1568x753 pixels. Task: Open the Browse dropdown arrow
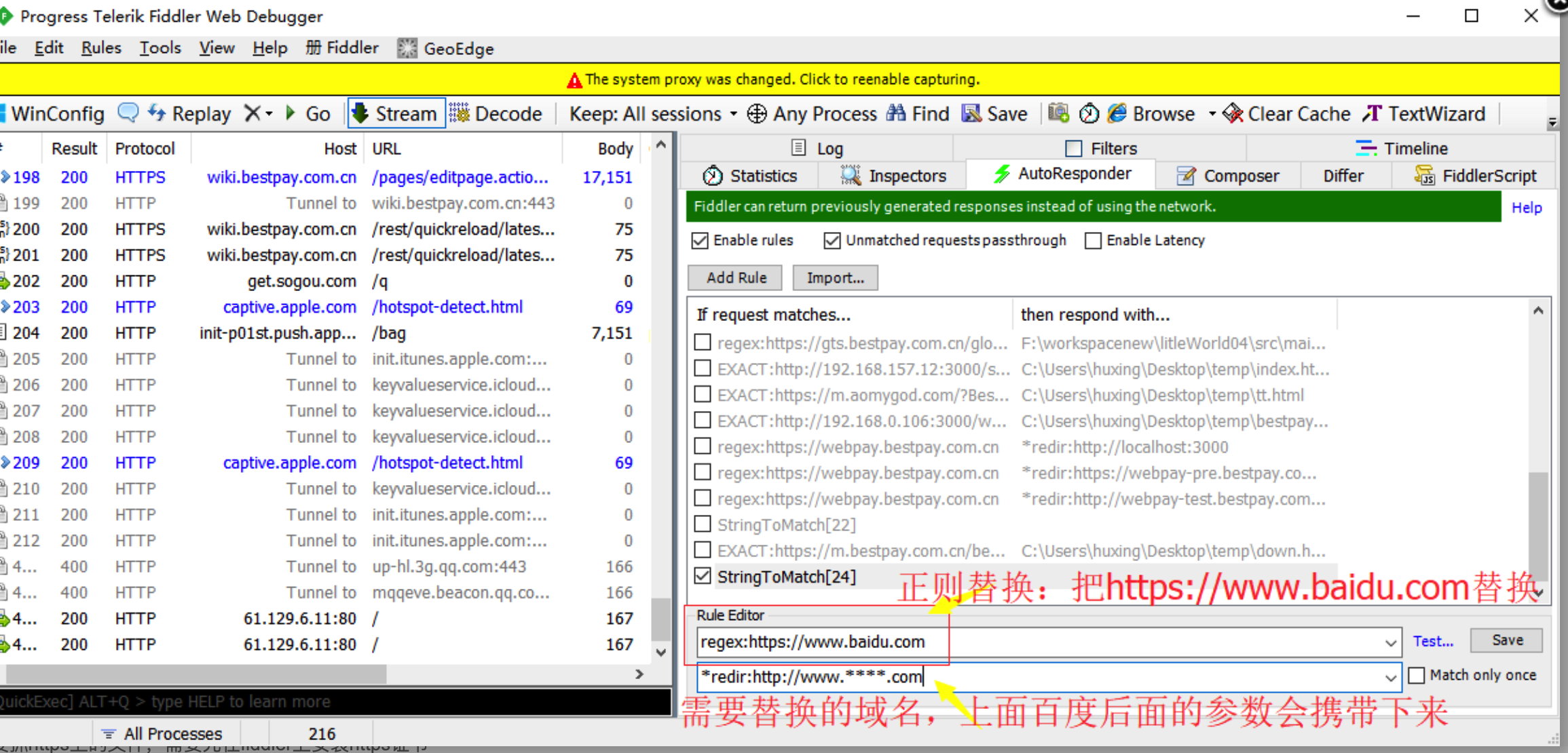pos(1213,113)
